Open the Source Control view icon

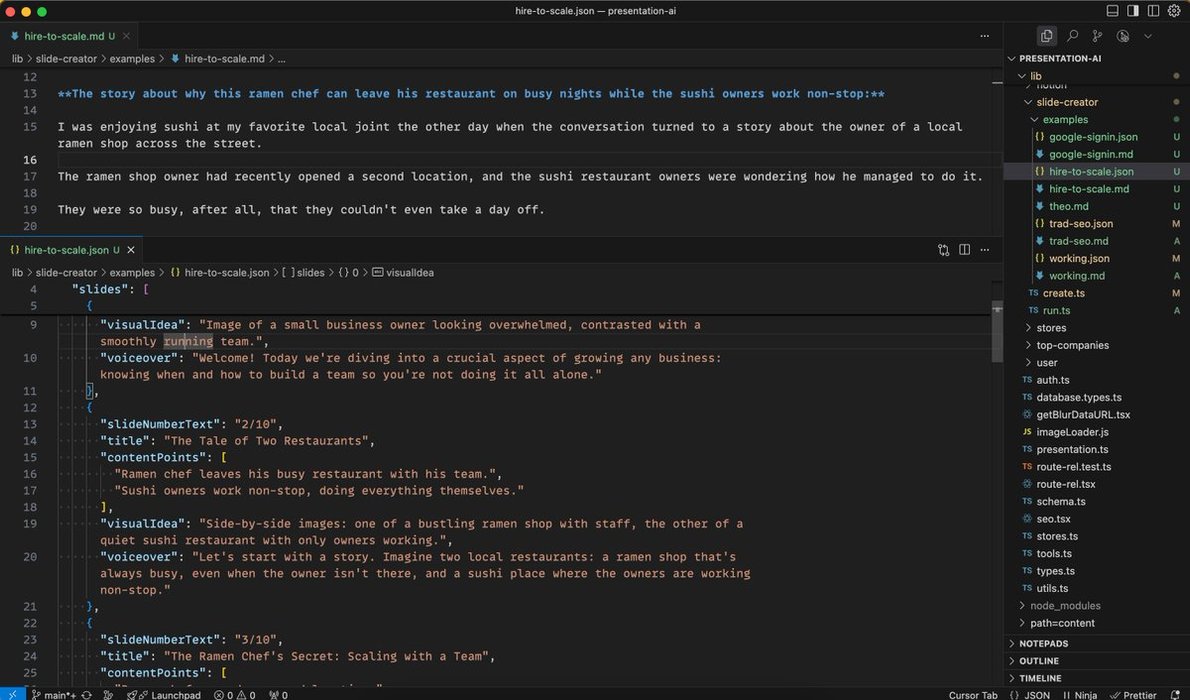pyautogui.click(x=1097, y=36)
